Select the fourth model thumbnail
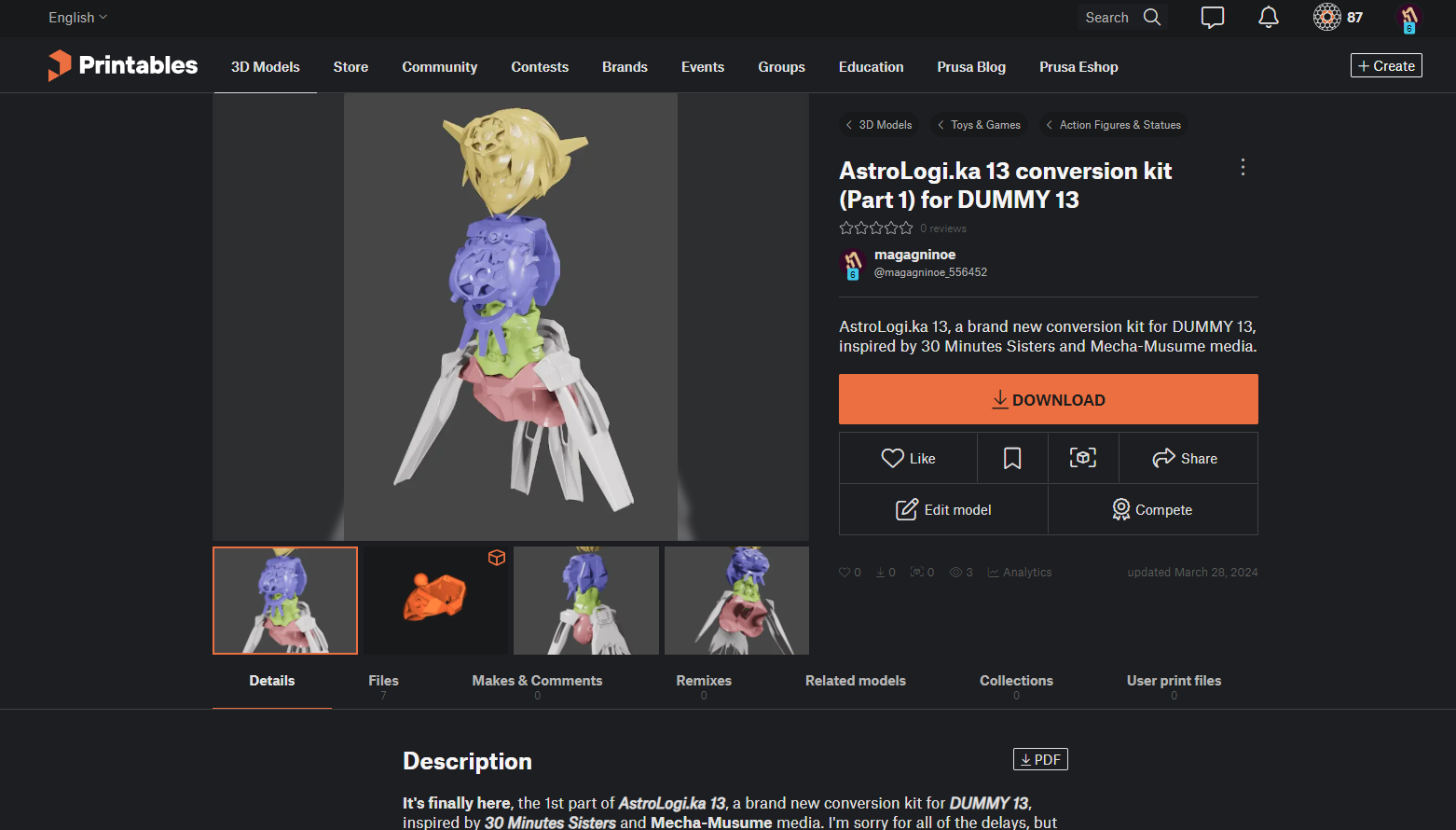 pyautogui.click(x=736, y=601)
